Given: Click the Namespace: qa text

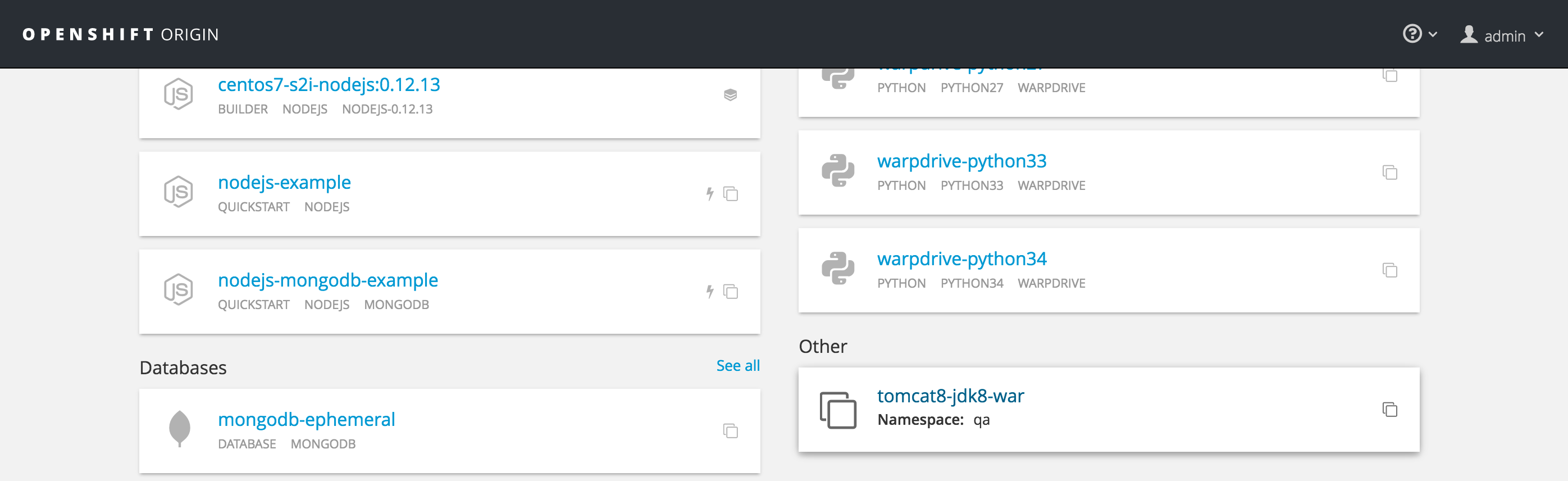Looking at the screenshot, I should click(x=934, y=420).
